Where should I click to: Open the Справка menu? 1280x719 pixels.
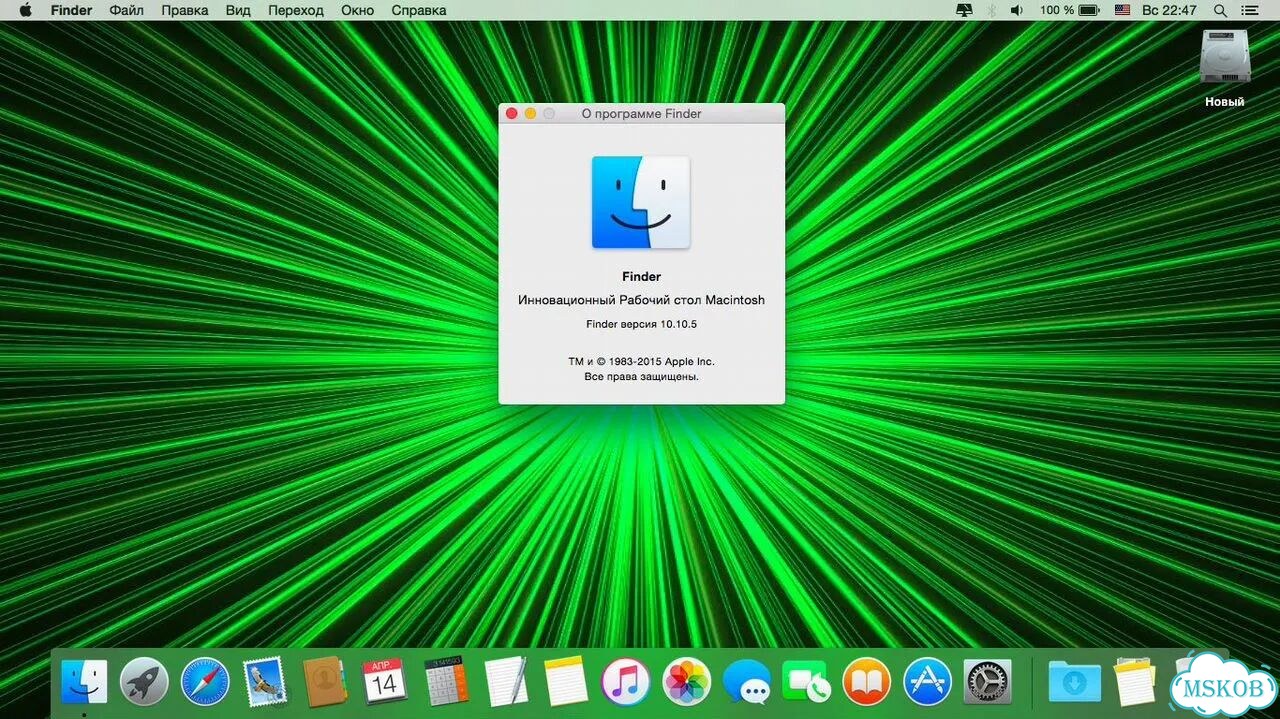(419, 10)
